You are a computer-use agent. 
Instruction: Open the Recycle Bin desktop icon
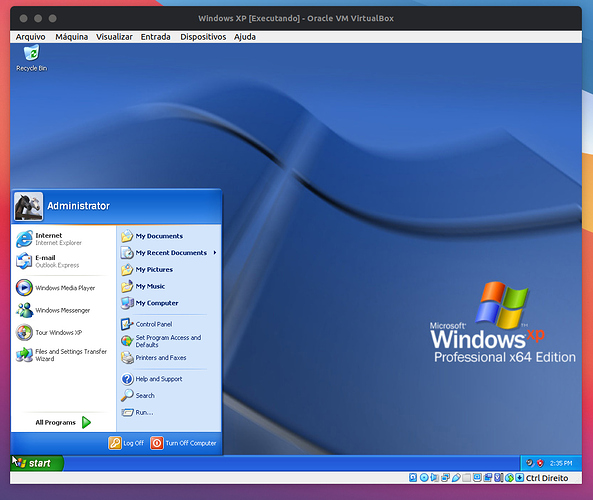pos(31,58)
